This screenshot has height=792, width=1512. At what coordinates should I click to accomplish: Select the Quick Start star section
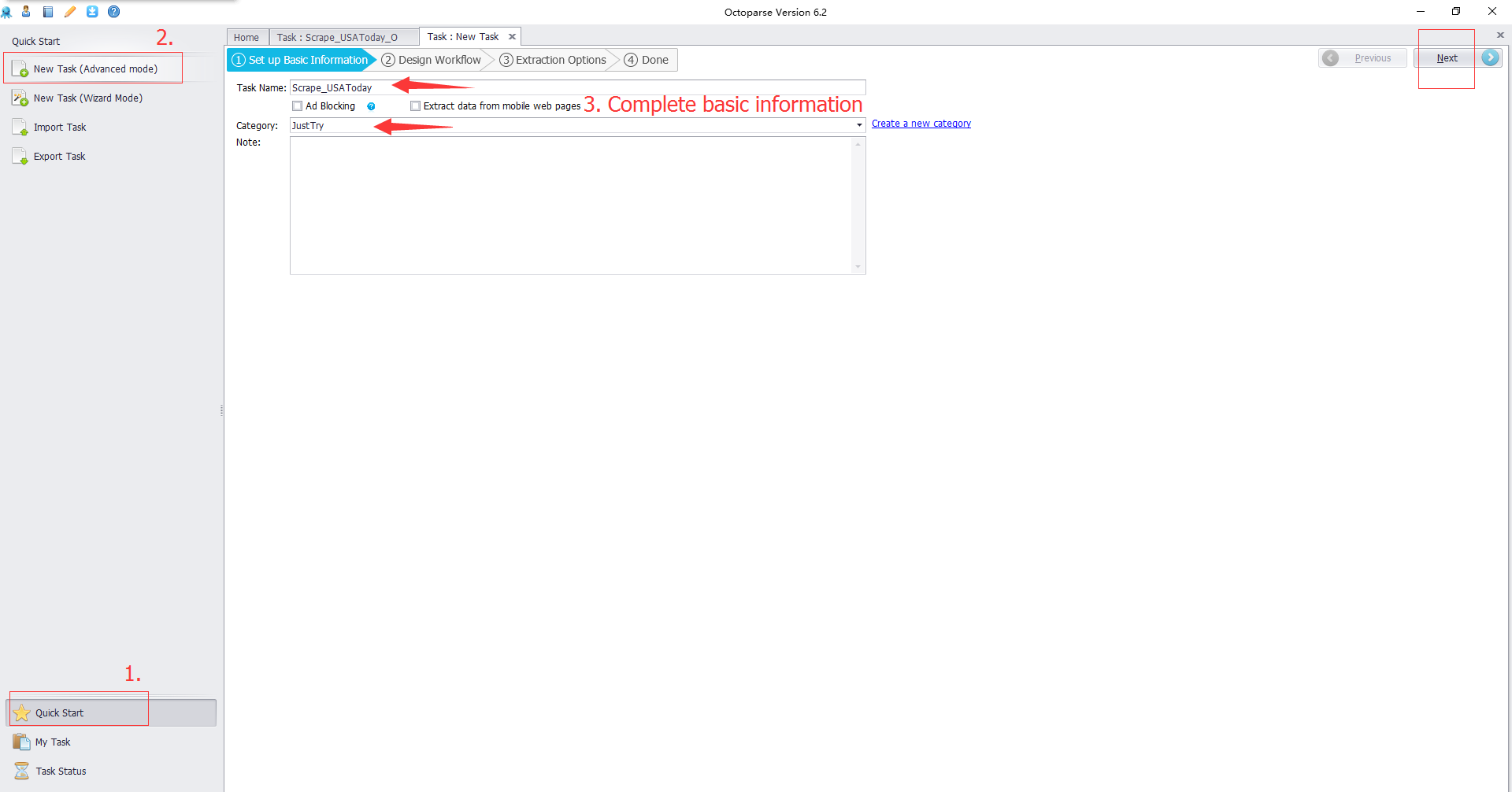click(x=111, y=712)
